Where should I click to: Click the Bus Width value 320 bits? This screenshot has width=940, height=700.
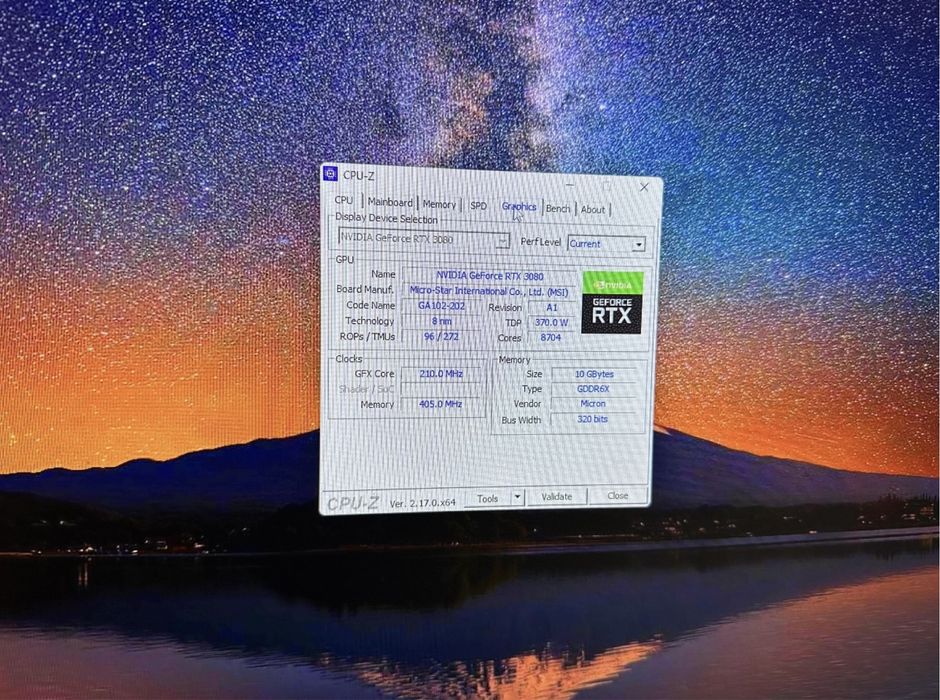[x=592, y=420]
